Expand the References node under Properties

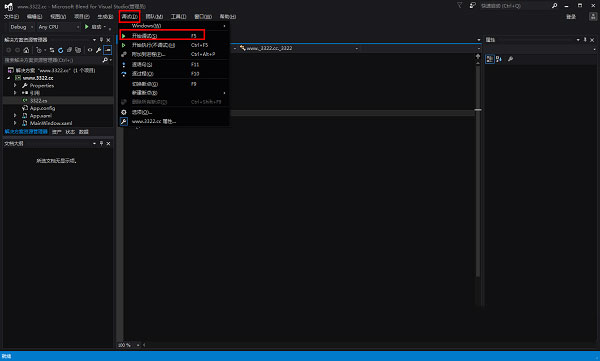(15, 93)
